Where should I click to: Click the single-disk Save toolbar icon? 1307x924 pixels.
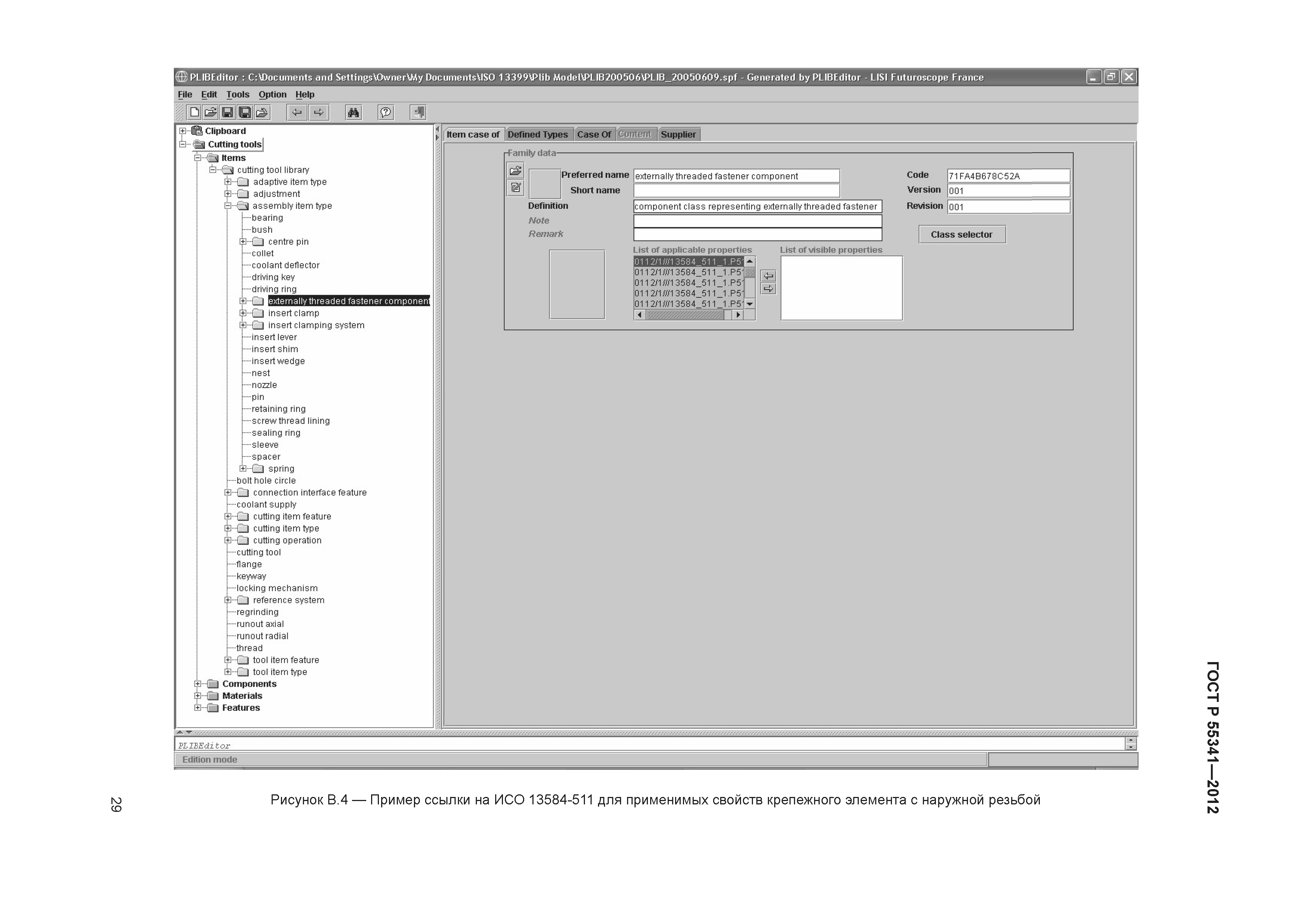click(227, 112)
